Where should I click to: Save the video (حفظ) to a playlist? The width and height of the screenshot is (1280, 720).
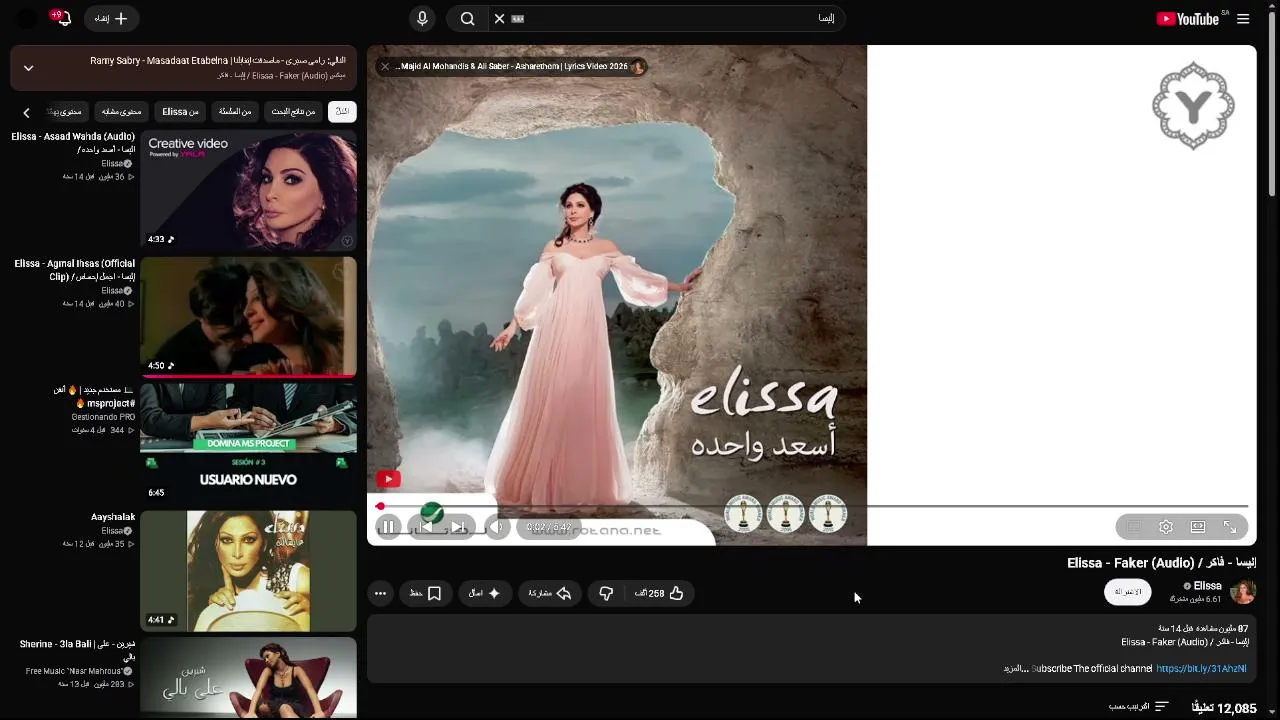426,593
